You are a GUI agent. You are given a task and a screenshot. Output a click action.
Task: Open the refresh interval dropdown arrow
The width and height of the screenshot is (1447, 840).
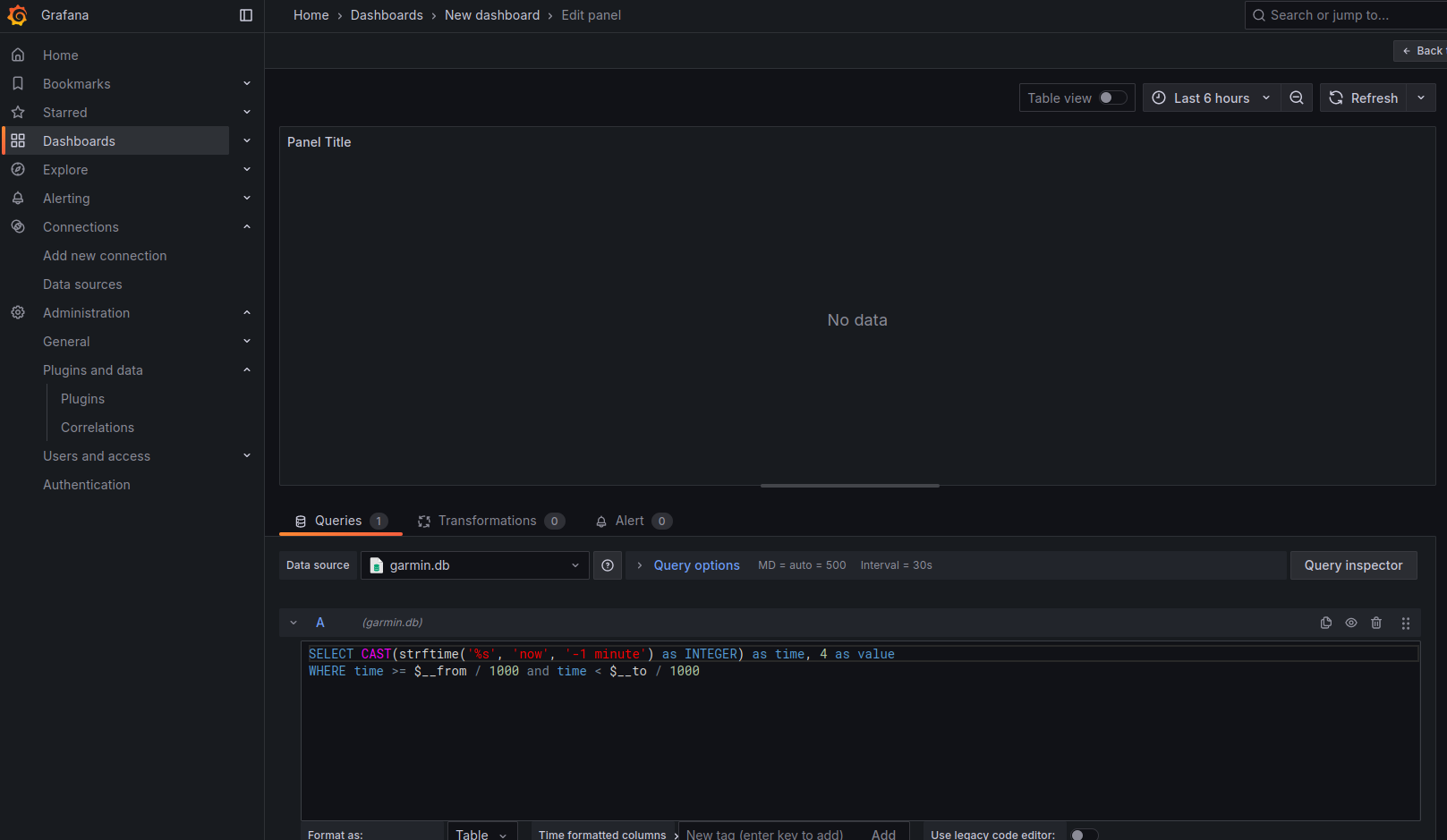click(1421, 98)
